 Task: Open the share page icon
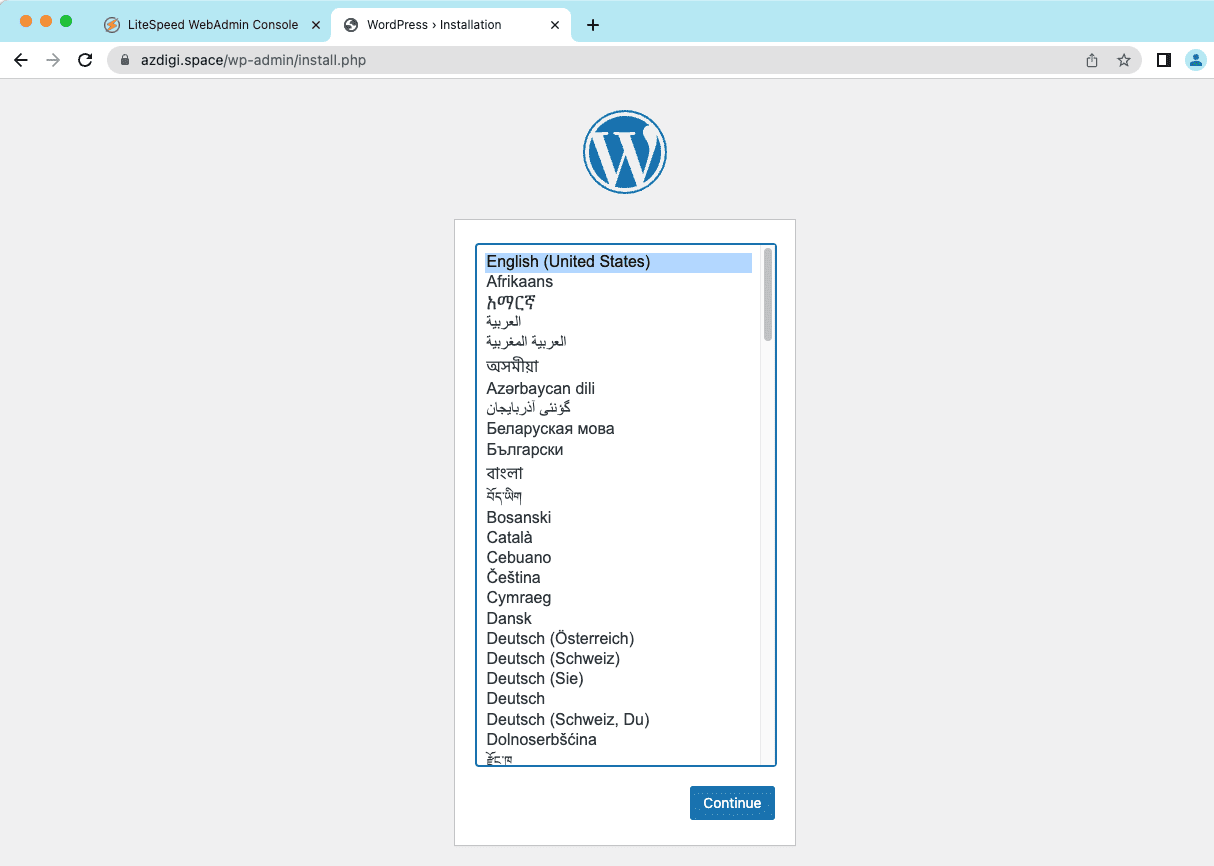[x=1092, y=60]
